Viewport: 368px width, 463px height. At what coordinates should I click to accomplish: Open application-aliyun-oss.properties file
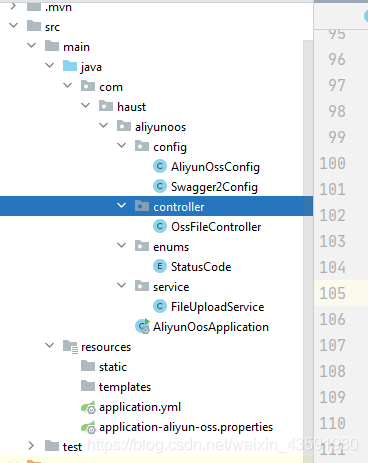pyautogui.click(x=186, y=427)
